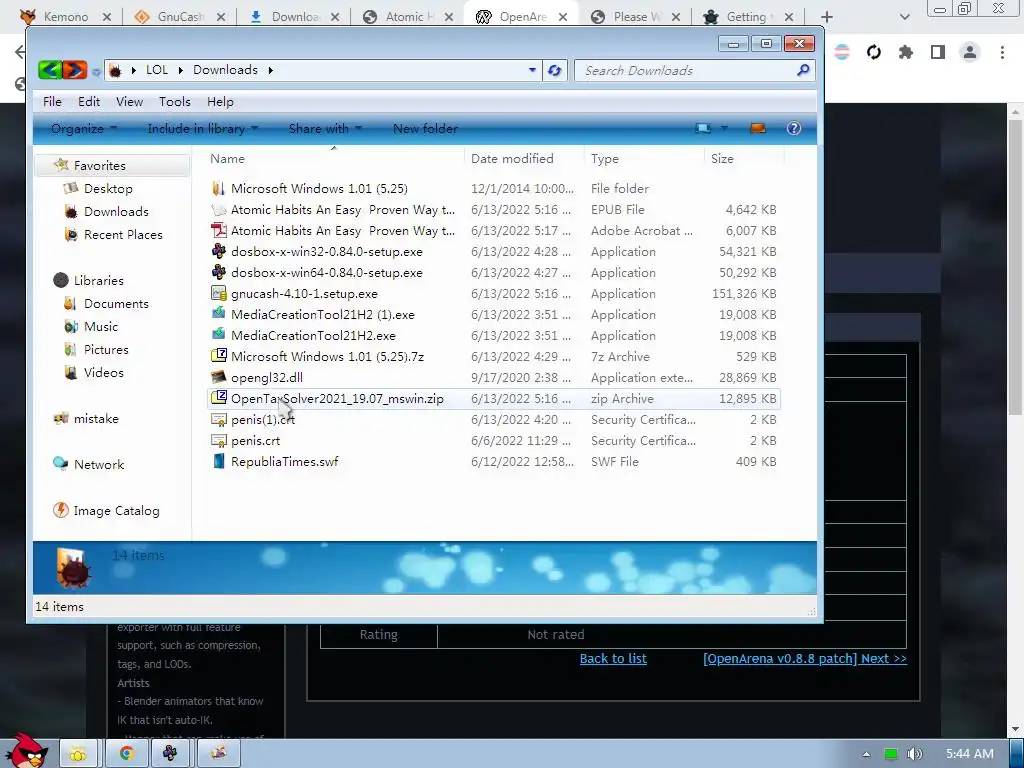Click the volume speaker tray icon
1024x768 pixels.
914,754
